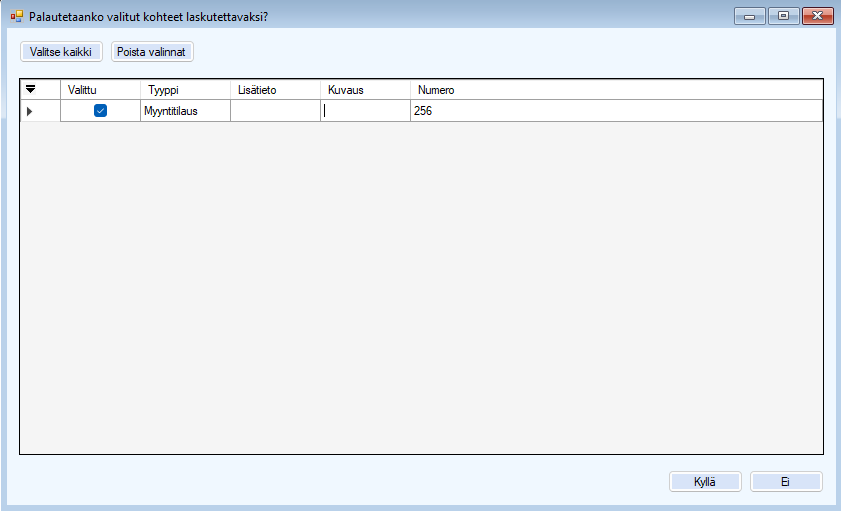Maximize the dialog window
841x511 pixels.
[x=782, y=16]
